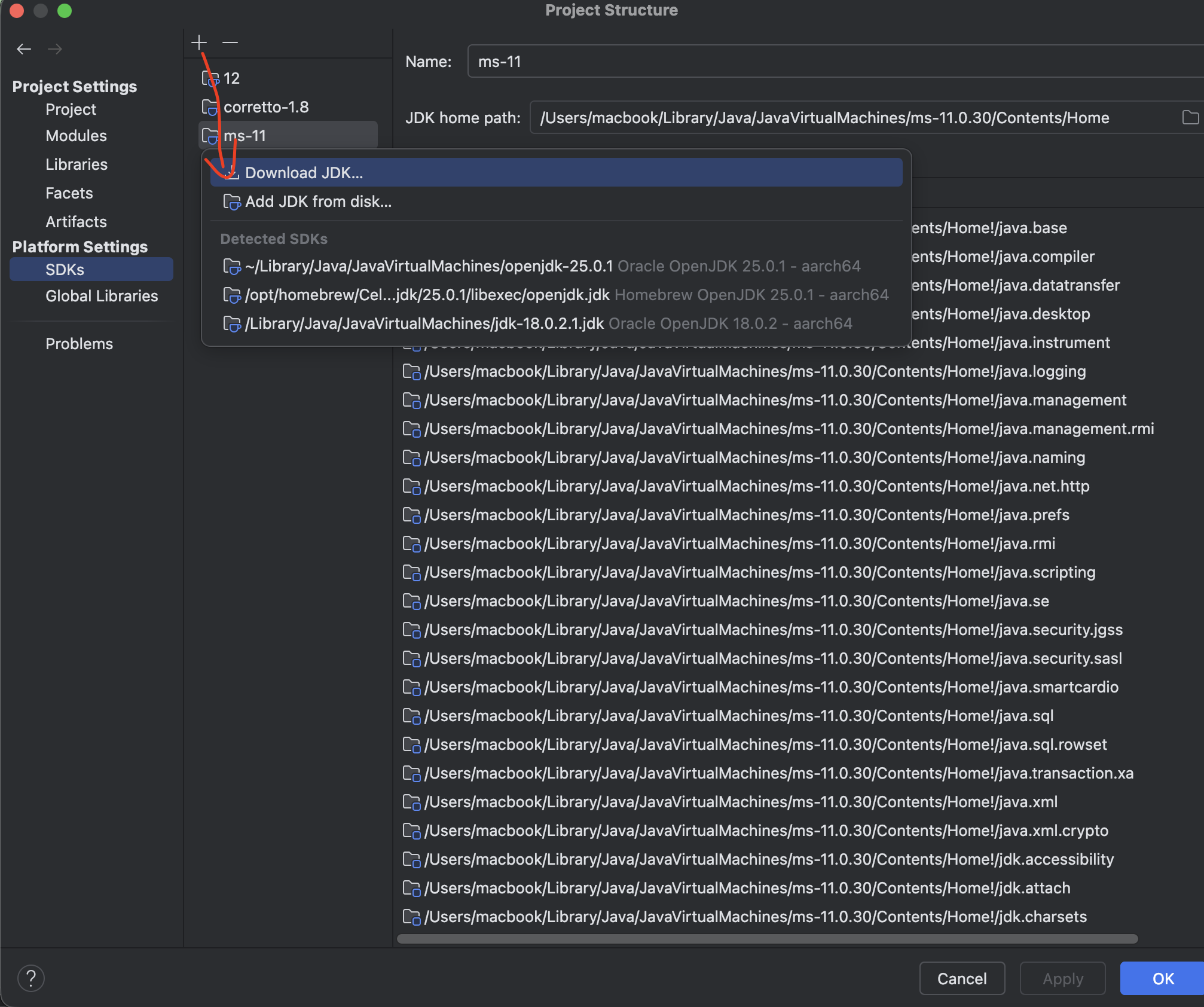Image resolution: width=1204 pixels, height=1007 pixels.
Task: Click SDK icon beside corretto-1.8
Action: coord(210,108)
